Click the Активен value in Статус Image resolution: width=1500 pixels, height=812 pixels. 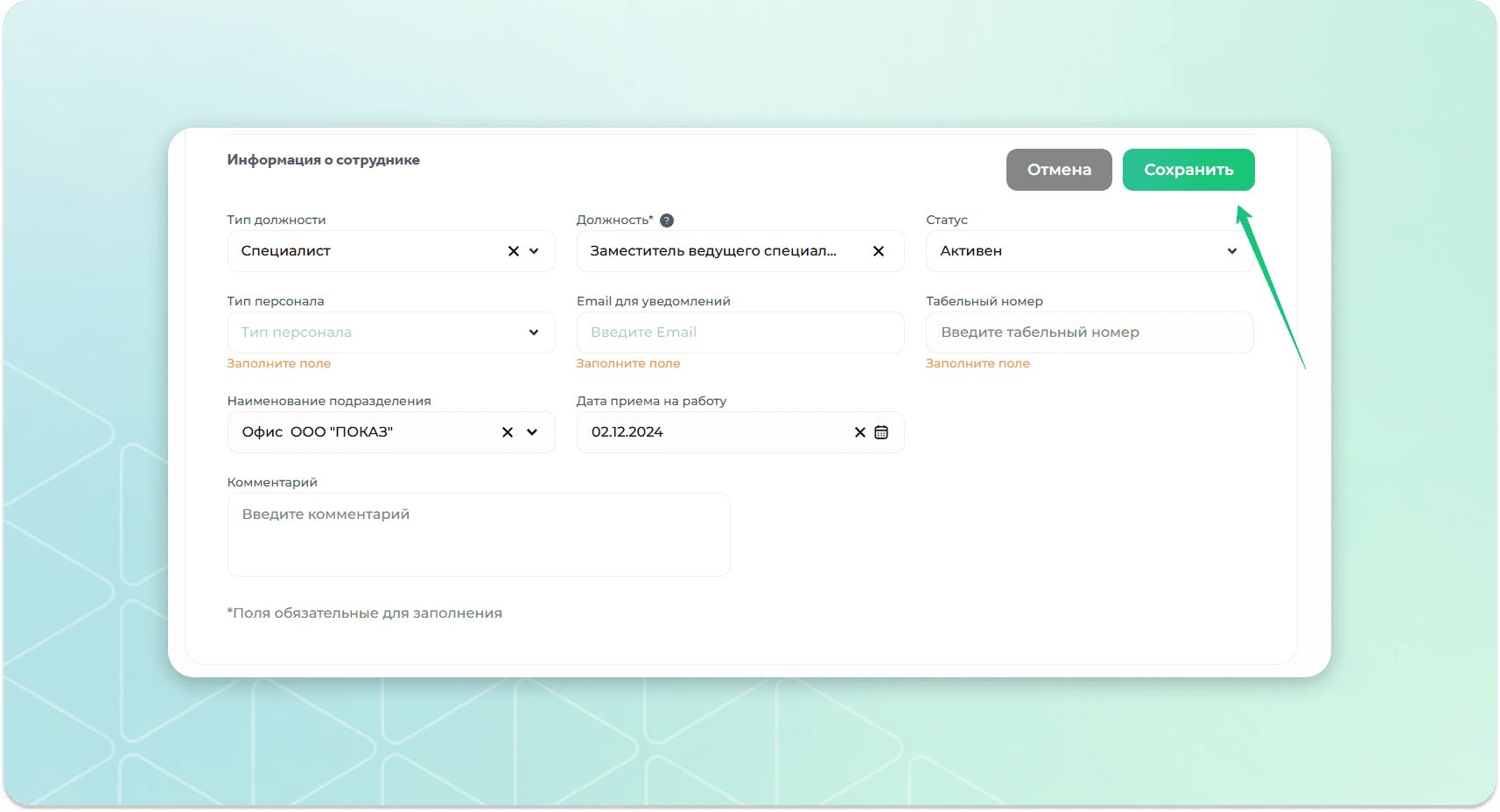click(971, 251)
